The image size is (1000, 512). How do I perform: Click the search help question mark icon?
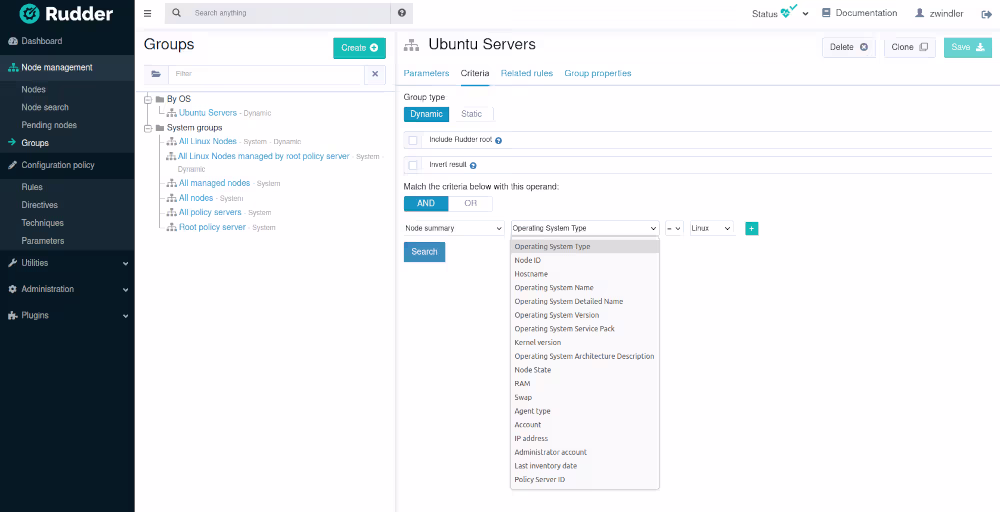pos(402,13)
